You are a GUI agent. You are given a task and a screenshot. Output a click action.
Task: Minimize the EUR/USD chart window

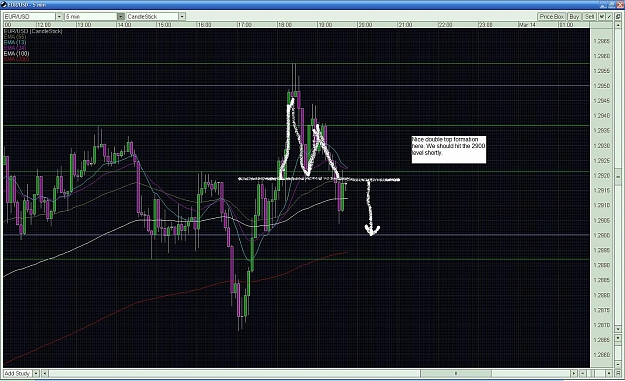click(x=603, y=4)
